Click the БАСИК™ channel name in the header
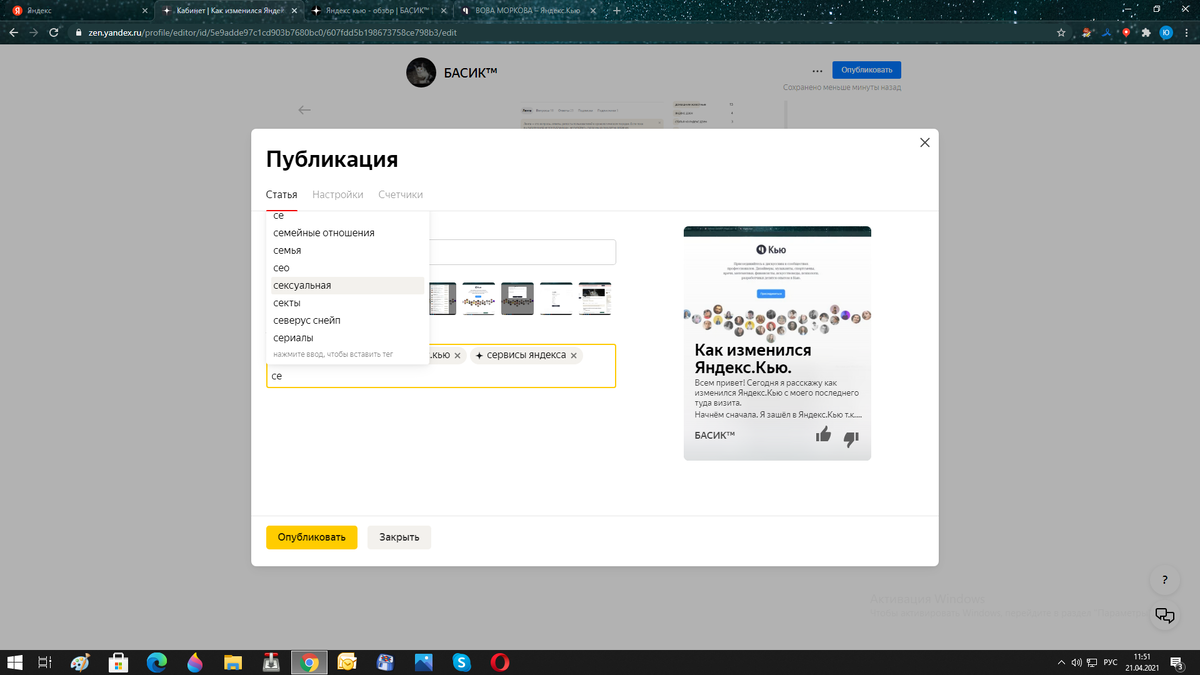The height and width of the screenshot is (675, 1200). (x=470, y=73)
